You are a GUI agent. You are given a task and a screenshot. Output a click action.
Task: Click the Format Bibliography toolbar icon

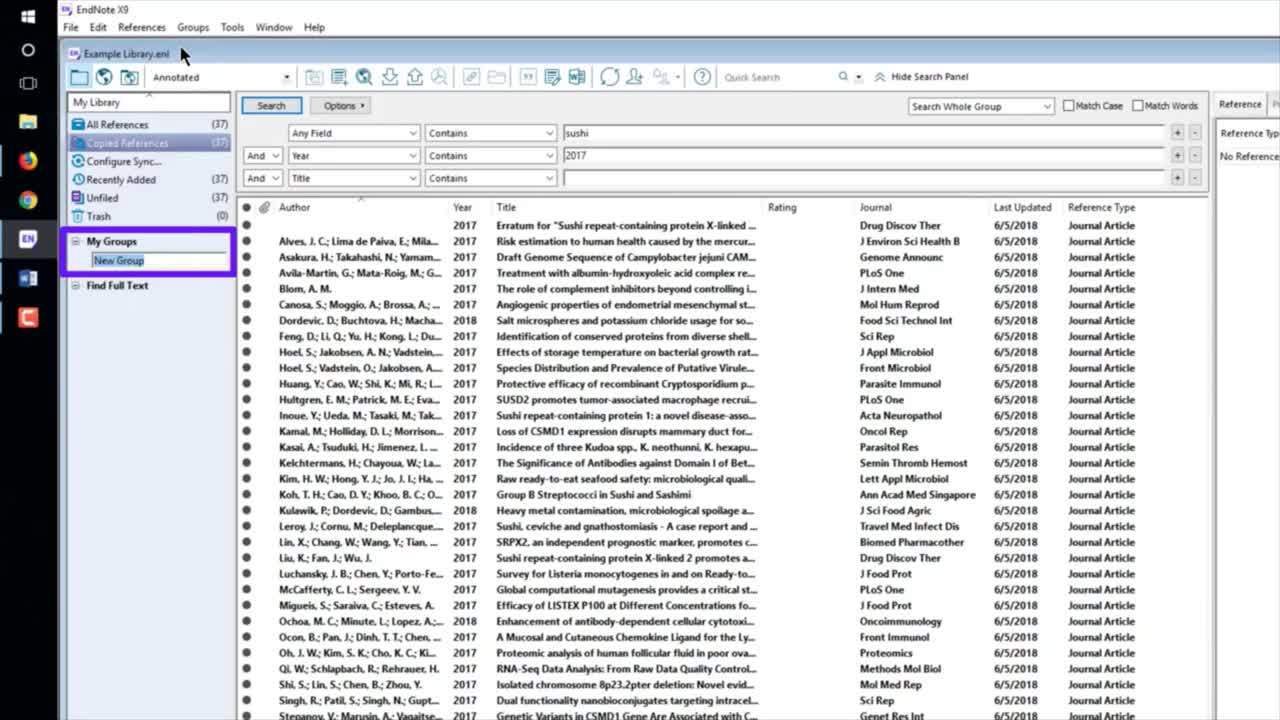(552, 77)
